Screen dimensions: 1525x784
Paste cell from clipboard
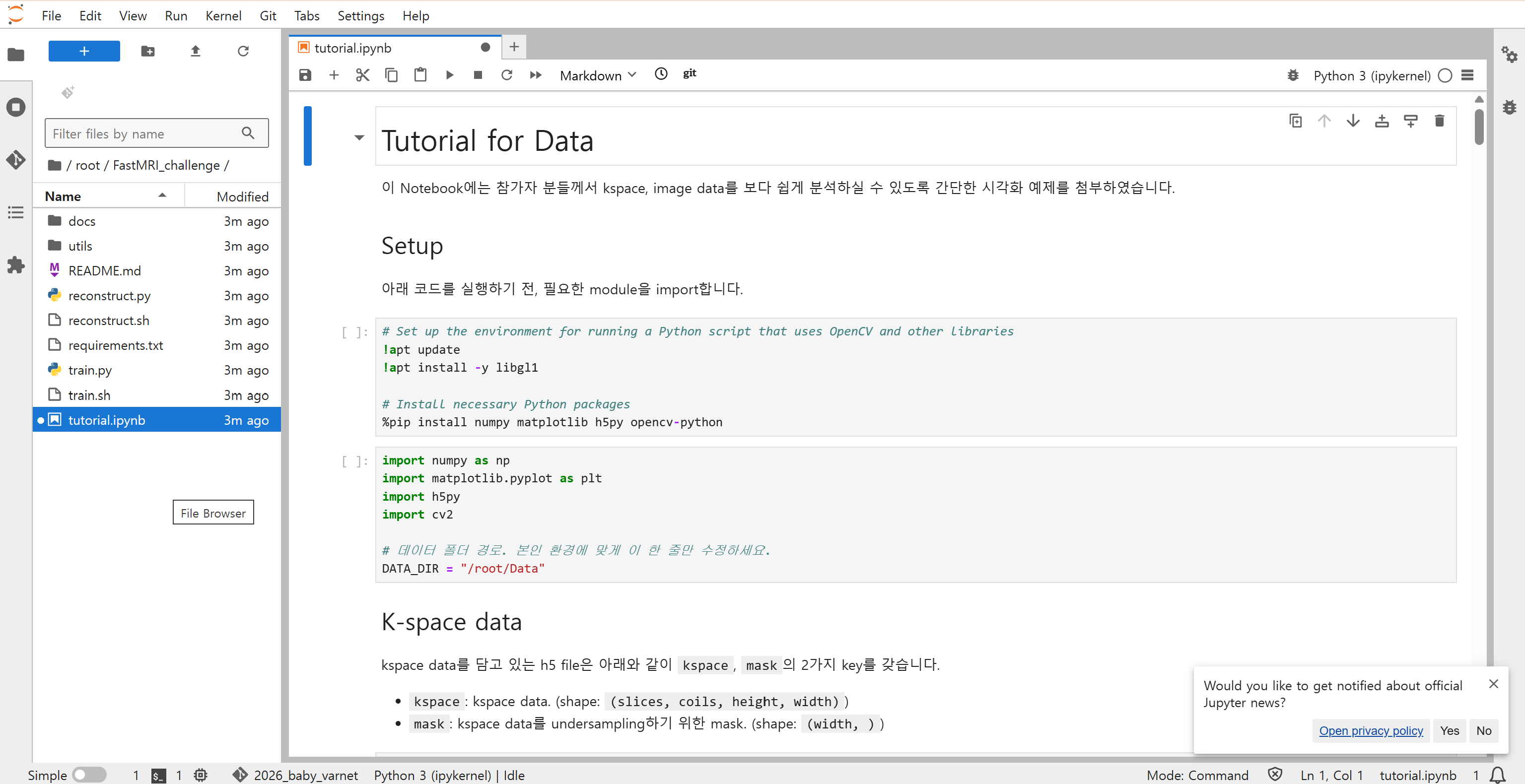tap(420, 75)
